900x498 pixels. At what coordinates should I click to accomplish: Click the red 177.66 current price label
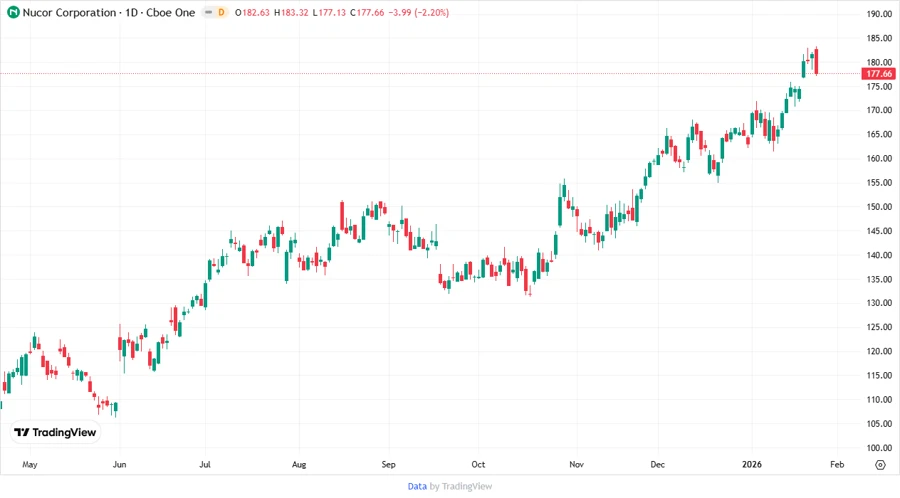coord(879,73)
